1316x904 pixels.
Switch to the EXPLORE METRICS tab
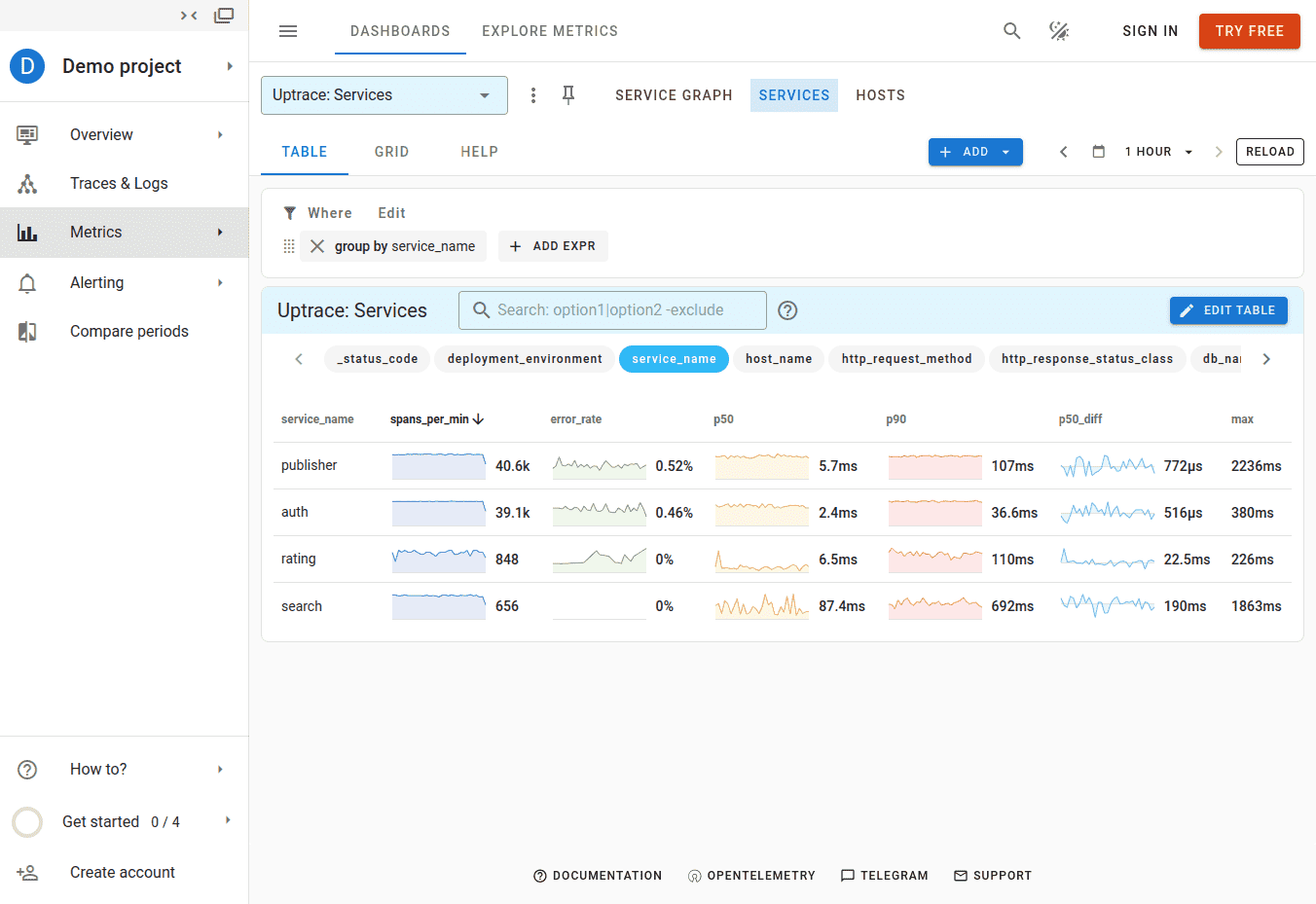pyautogui.click(x=550, y=30)
